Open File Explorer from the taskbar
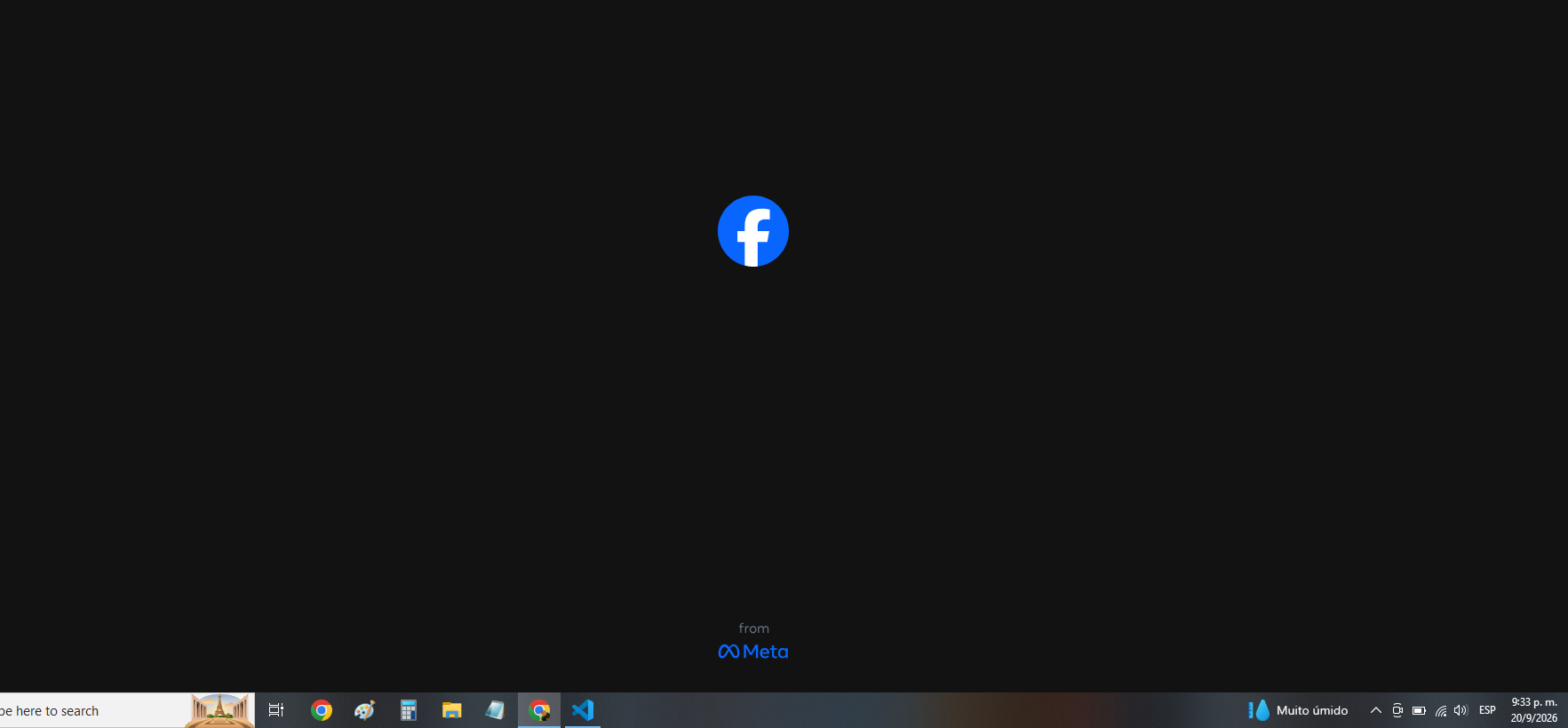Viewport: 1568px width, 728px height. (452, 710)
